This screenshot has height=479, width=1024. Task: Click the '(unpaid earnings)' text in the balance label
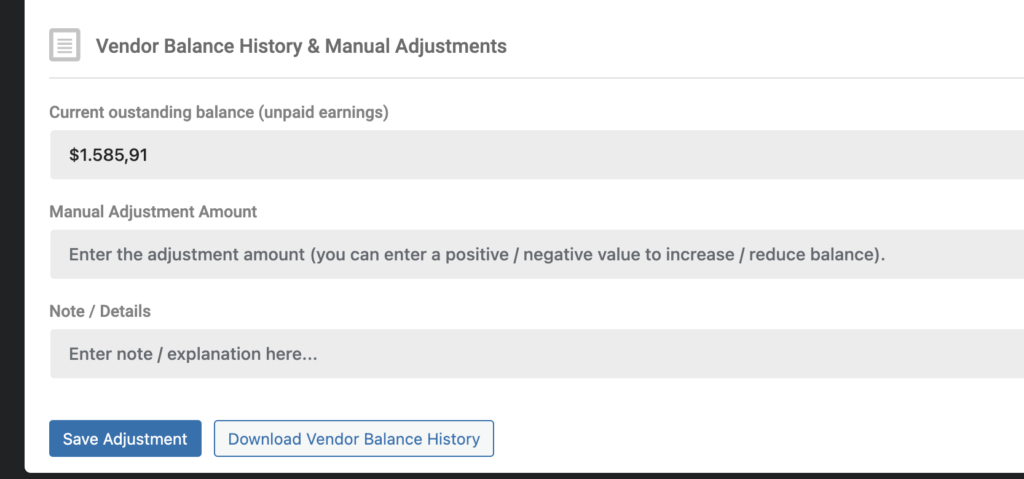323,112
